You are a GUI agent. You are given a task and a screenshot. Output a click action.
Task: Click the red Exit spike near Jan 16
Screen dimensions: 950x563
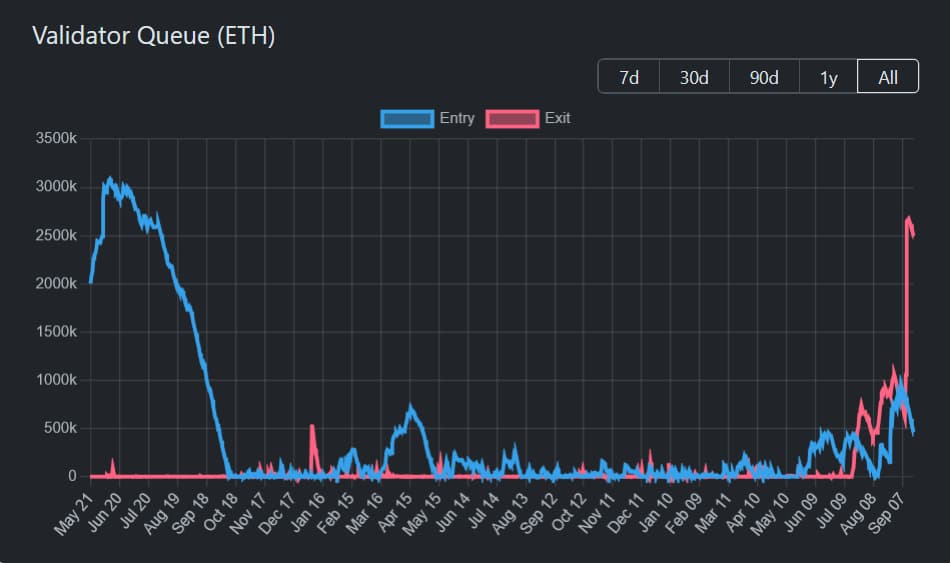[x=312, y=428]
